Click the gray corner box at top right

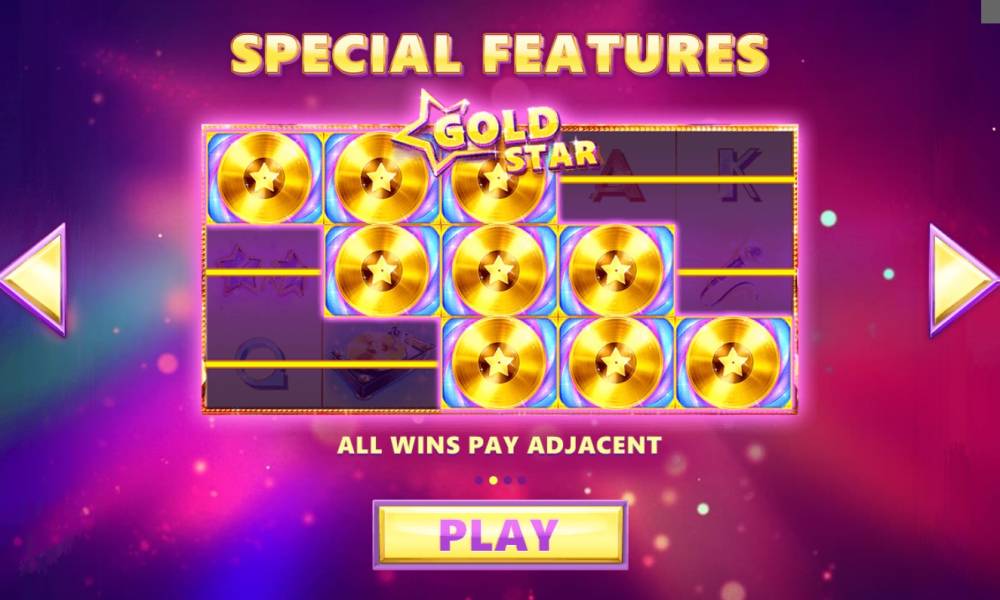[x=990, y=11]
